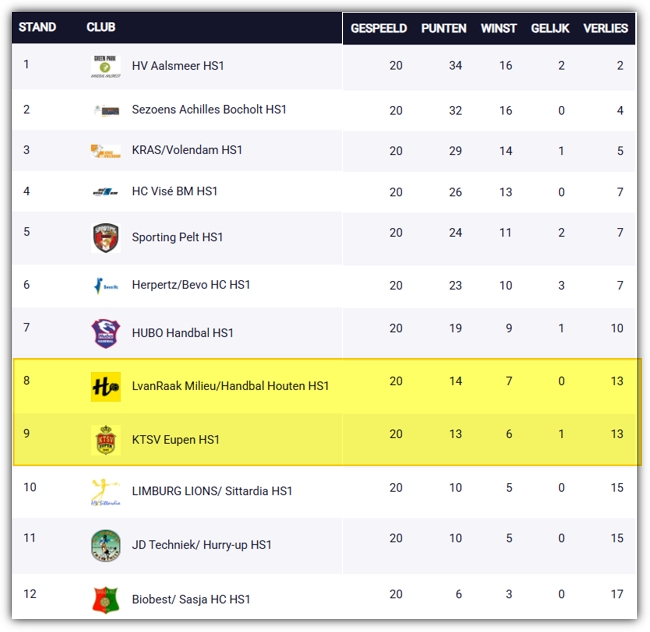This screenshot has width=650, height=632.
Task: Click the Sporting Pelt shield logo
Action: 106,237
